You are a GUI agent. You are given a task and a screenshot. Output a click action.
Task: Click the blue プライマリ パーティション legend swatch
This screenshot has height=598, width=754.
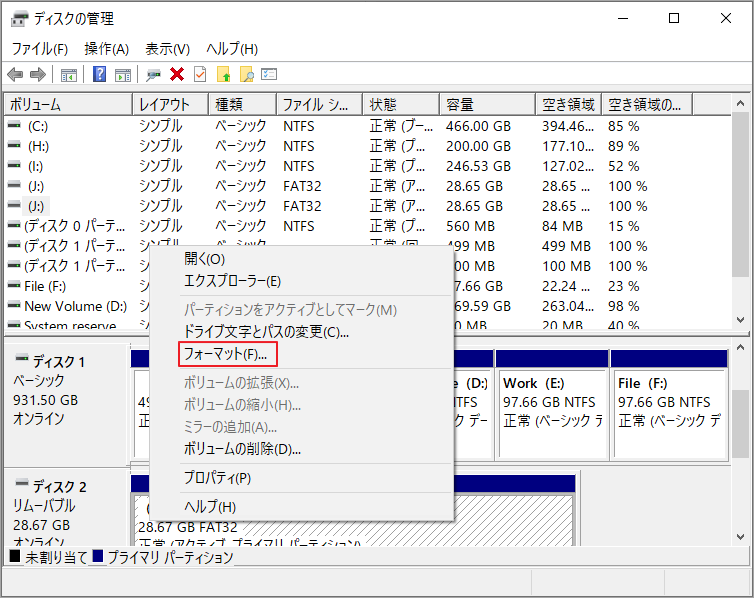98,556
